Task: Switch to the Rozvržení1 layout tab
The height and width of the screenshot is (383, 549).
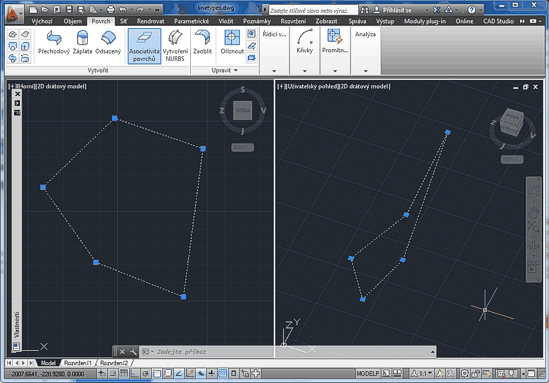Action: (77, 363)
